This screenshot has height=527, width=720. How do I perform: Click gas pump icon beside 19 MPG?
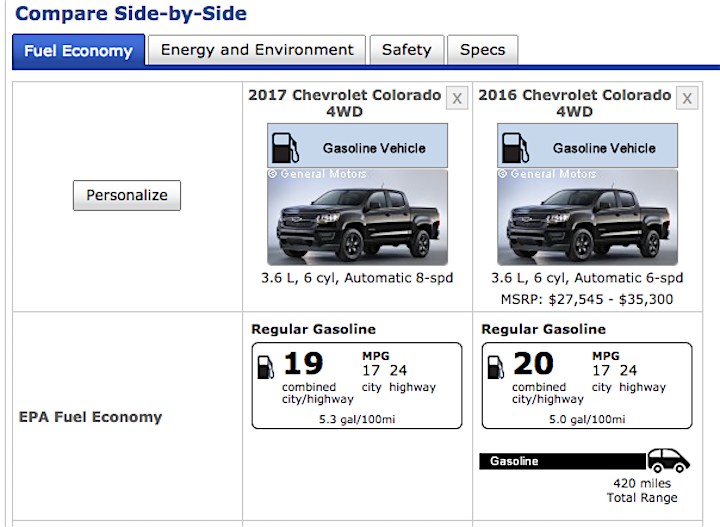pos(265,367)
